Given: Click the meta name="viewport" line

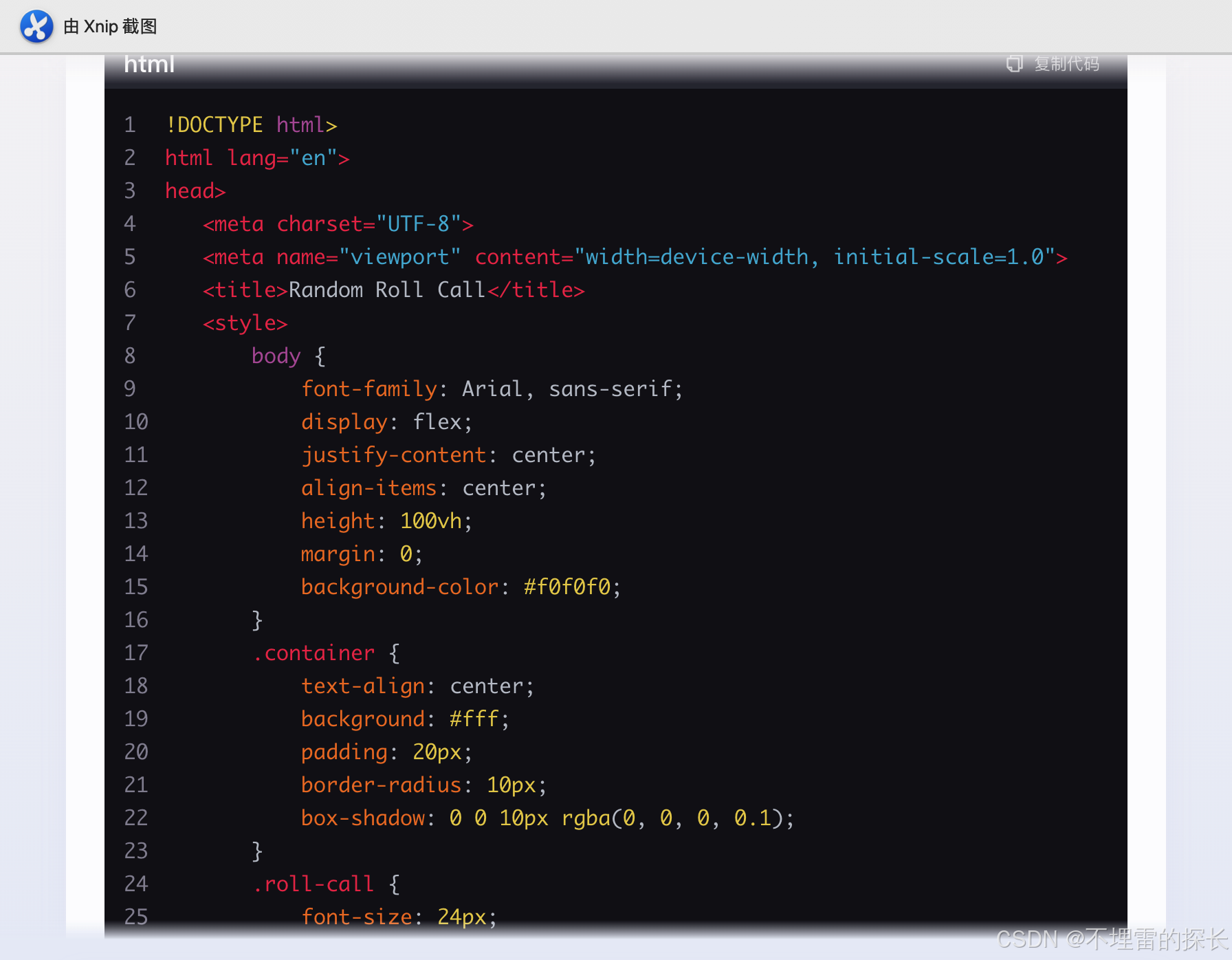Looking at the screenshot, I should tap(635, 257).
